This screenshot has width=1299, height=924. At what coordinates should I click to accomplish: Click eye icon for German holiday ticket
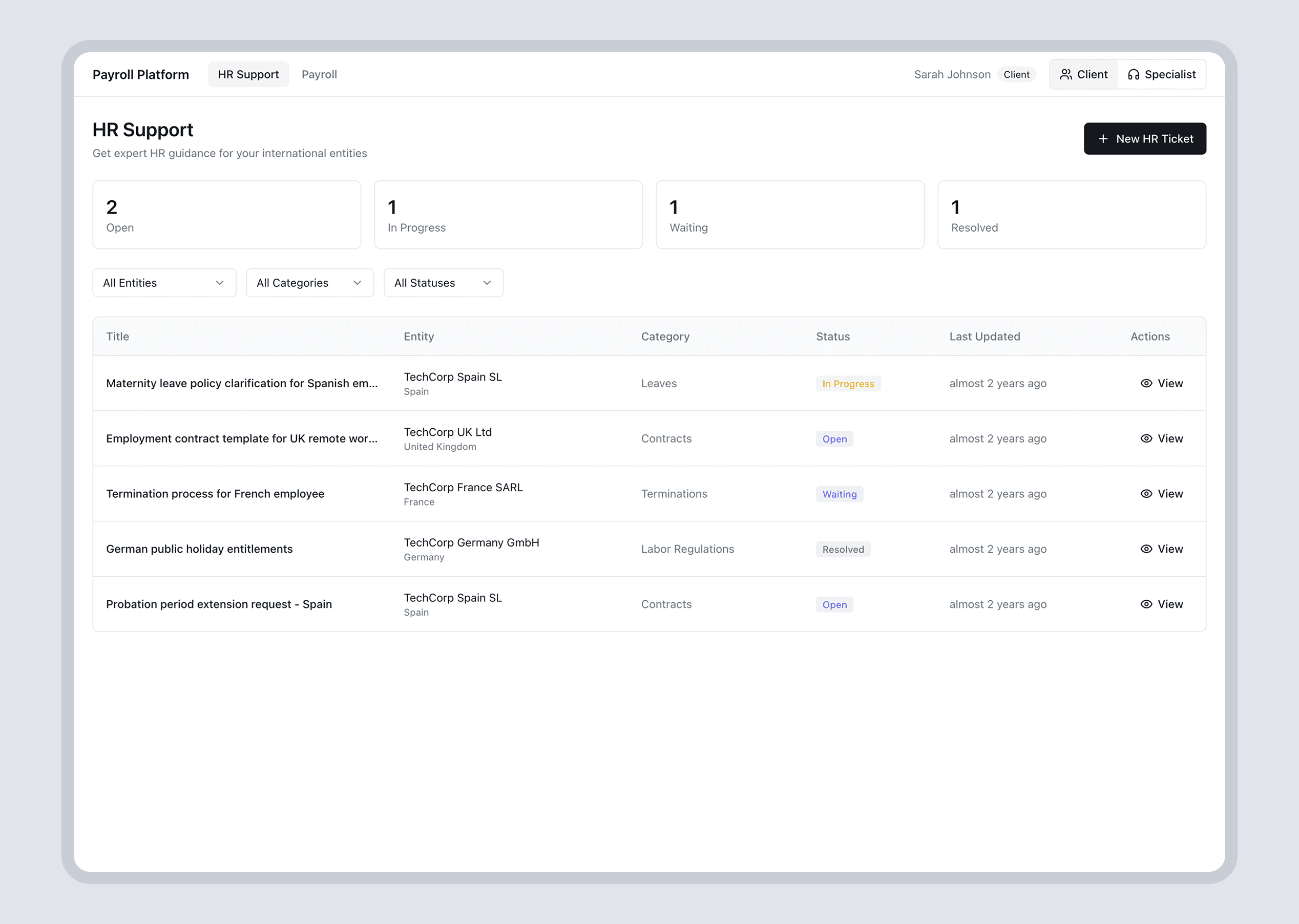pyautogui.click(x=1146, y=549)
